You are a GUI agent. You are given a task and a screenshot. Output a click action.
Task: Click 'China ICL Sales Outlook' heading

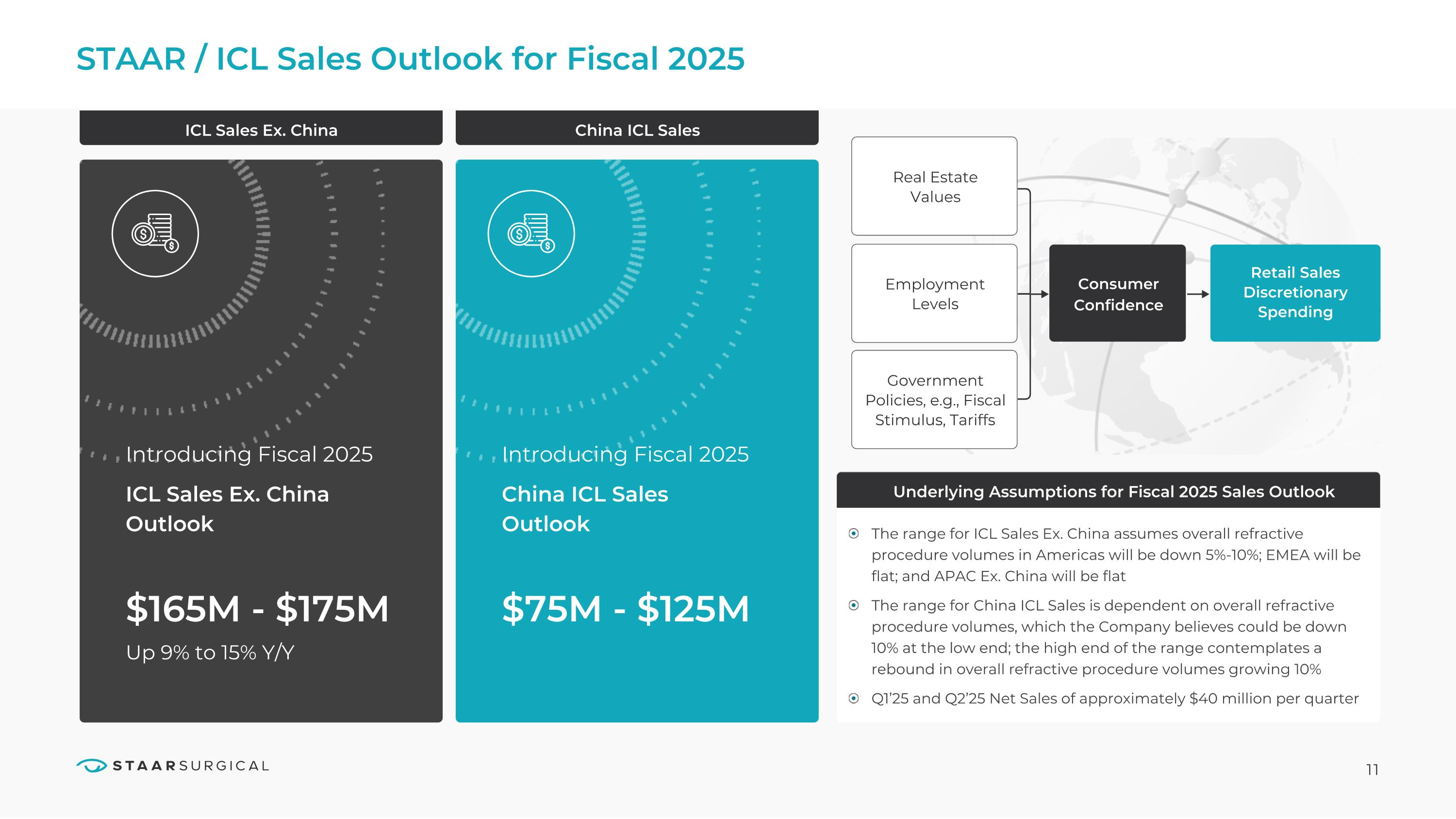(x=585, y=509)
